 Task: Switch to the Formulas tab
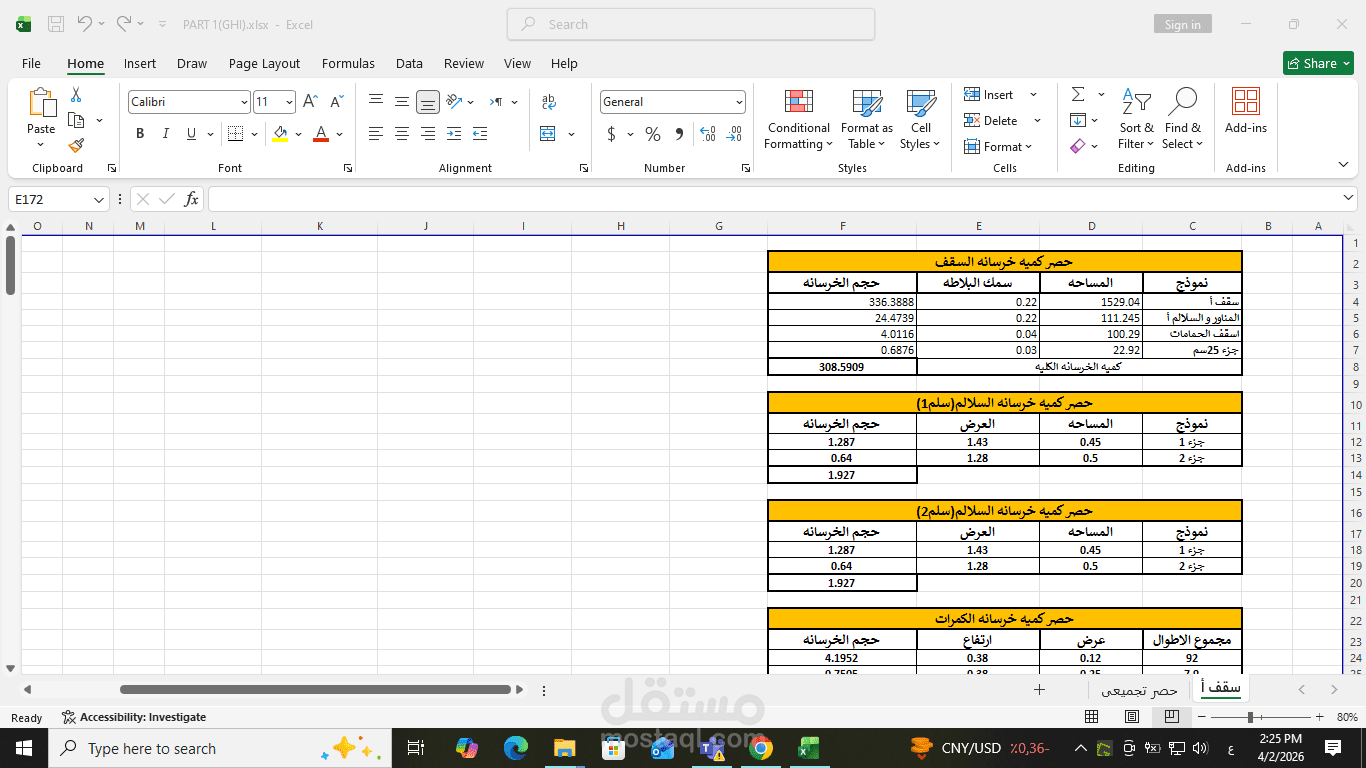coord(348,63)
